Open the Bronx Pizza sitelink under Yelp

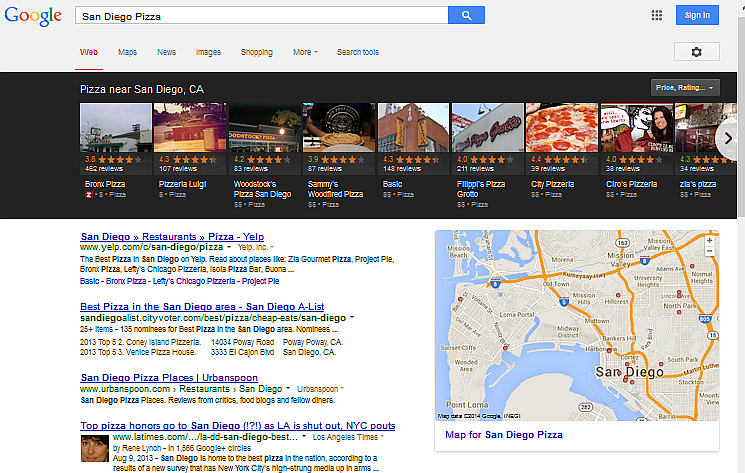click(125, 281)
